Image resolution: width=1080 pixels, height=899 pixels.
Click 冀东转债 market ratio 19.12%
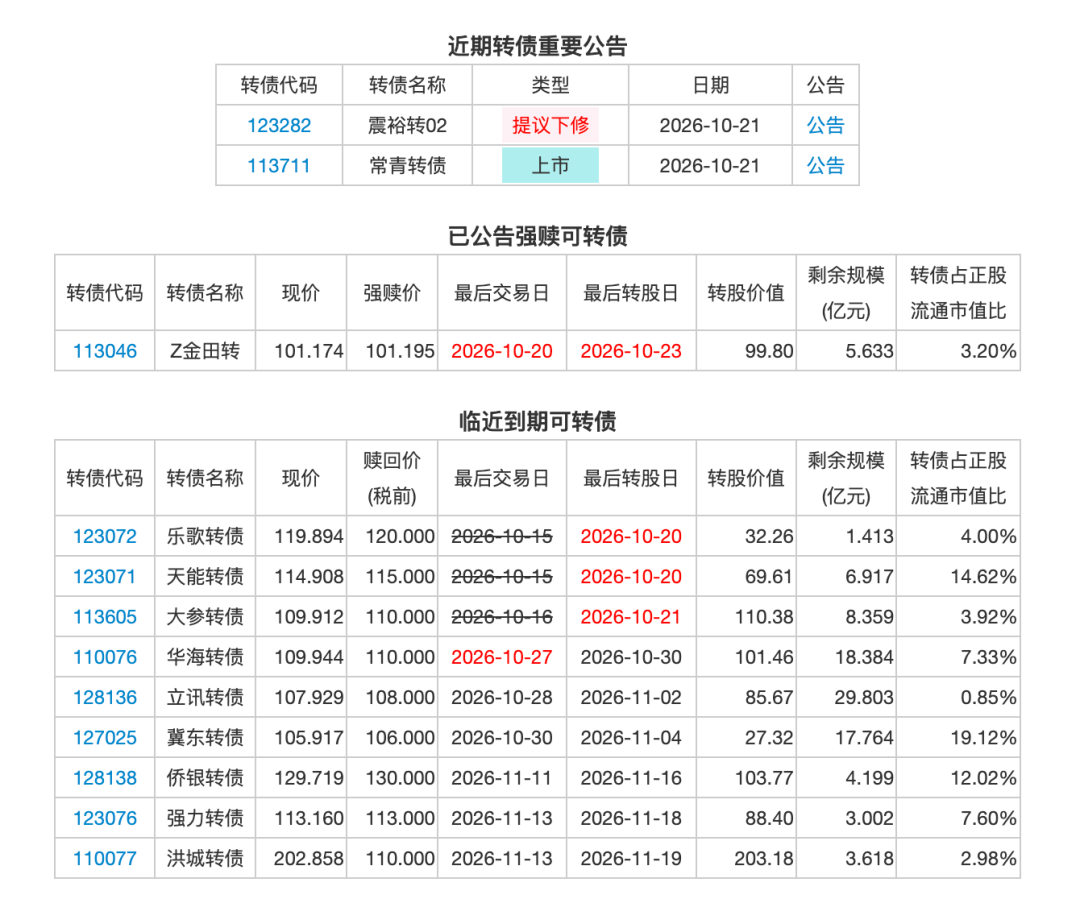[984, 738]
